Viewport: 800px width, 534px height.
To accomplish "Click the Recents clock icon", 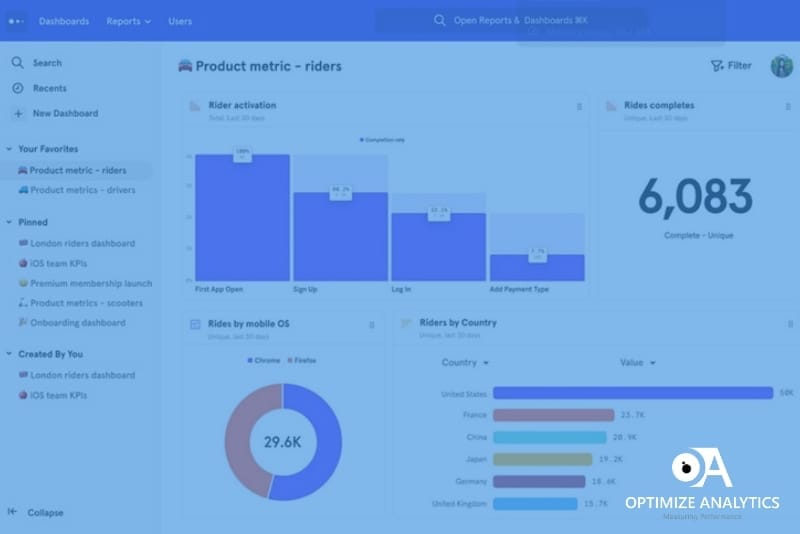I will coord(17,88).
